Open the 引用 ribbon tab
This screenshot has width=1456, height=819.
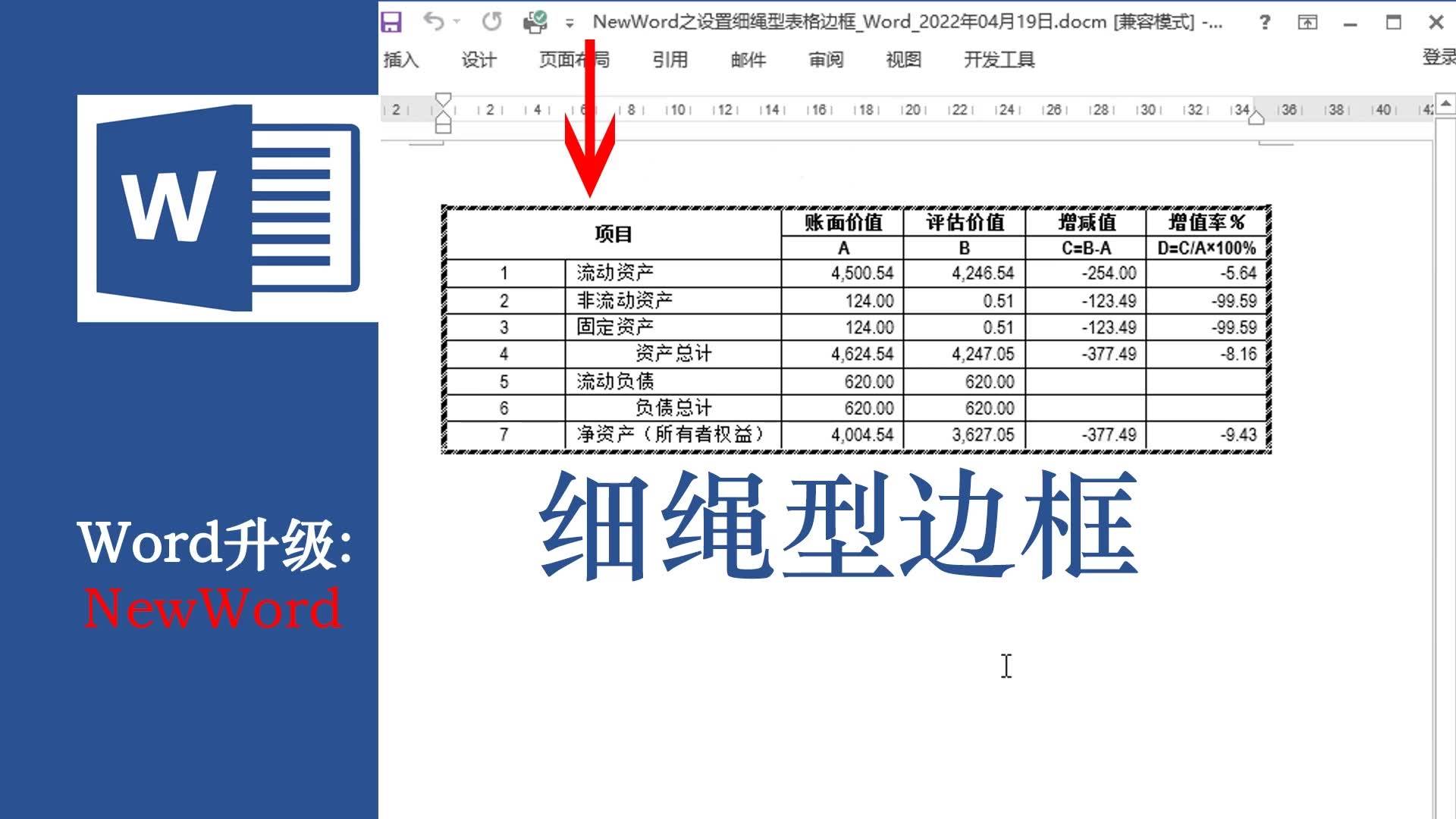pos(670,59)
